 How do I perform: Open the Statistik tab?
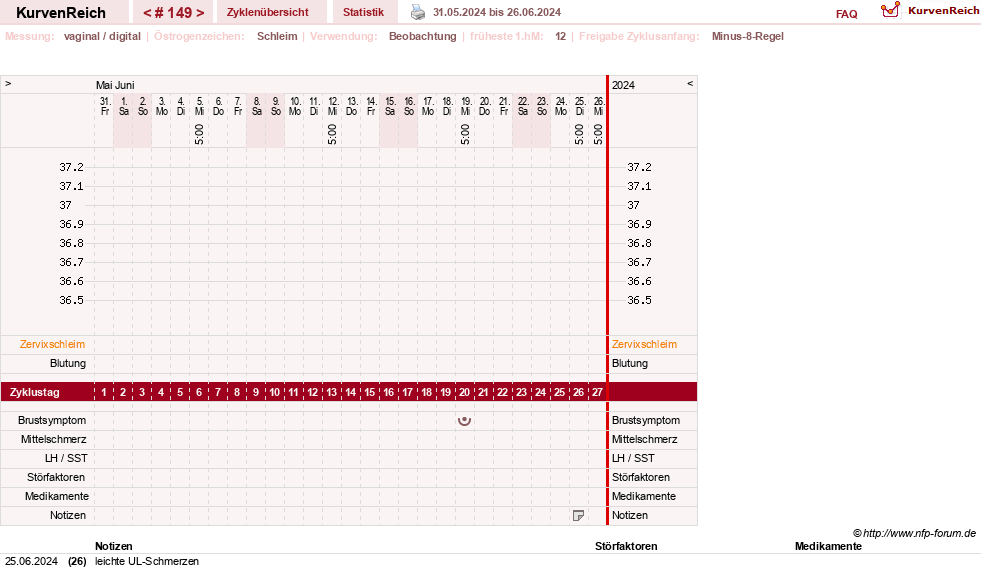(x=363, y=12)
